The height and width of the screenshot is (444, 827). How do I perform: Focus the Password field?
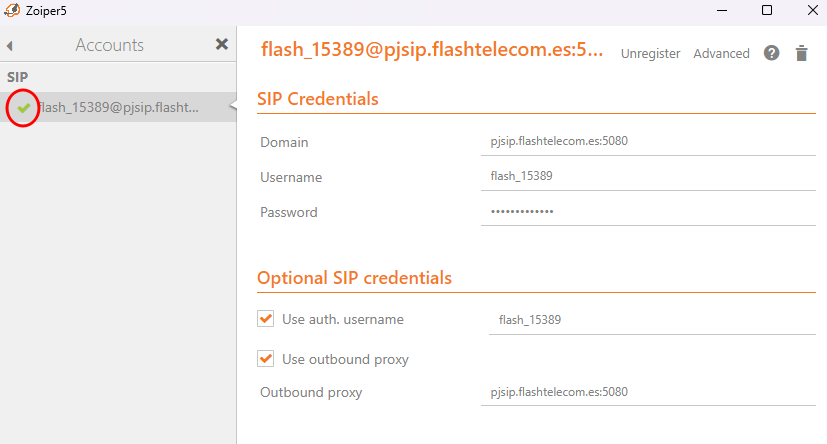pyautogui.click(x=645, y=211)
